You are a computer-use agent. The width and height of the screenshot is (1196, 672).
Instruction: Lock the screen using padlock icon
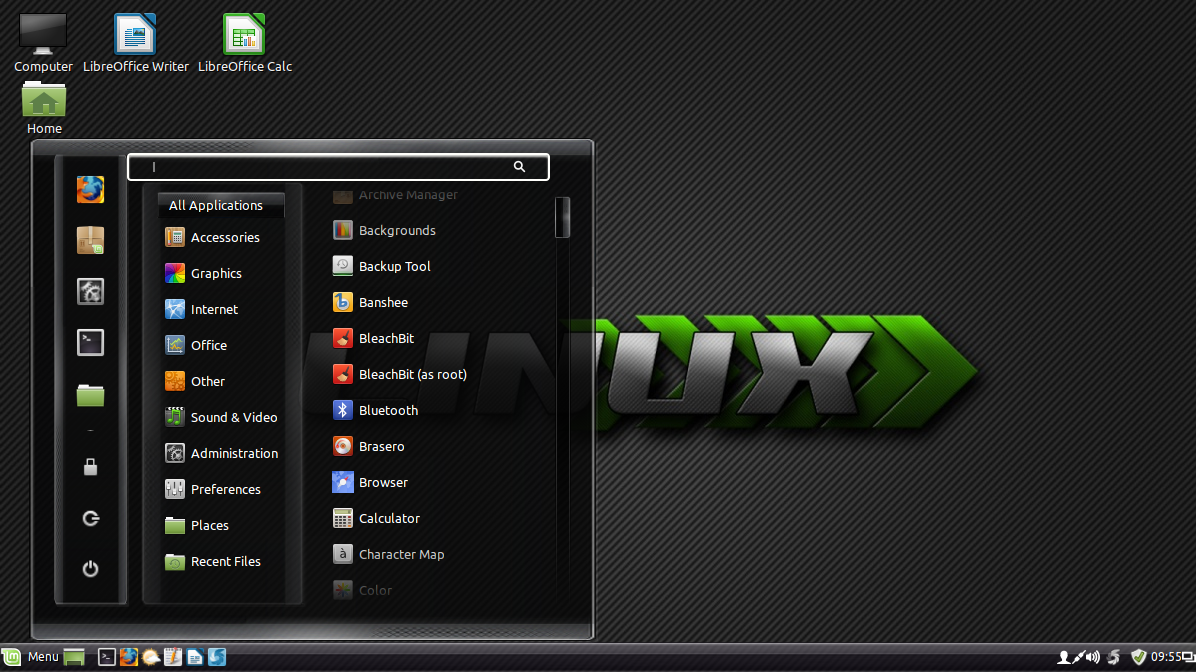(x=90, y=467)
